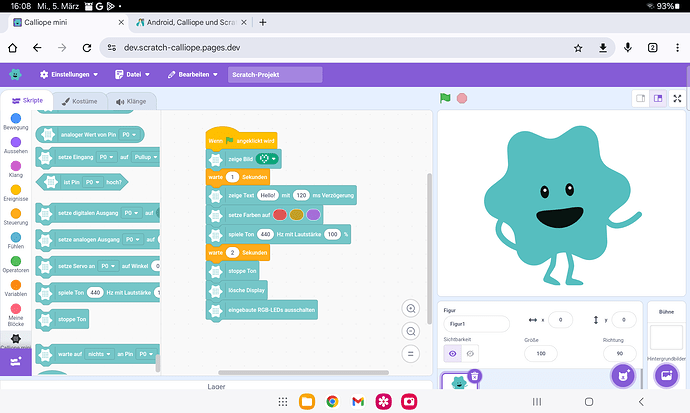Image resolution: width=690 pixels, height=413 pixels.
Task: Open the add extension button
Action: [16, 362]
